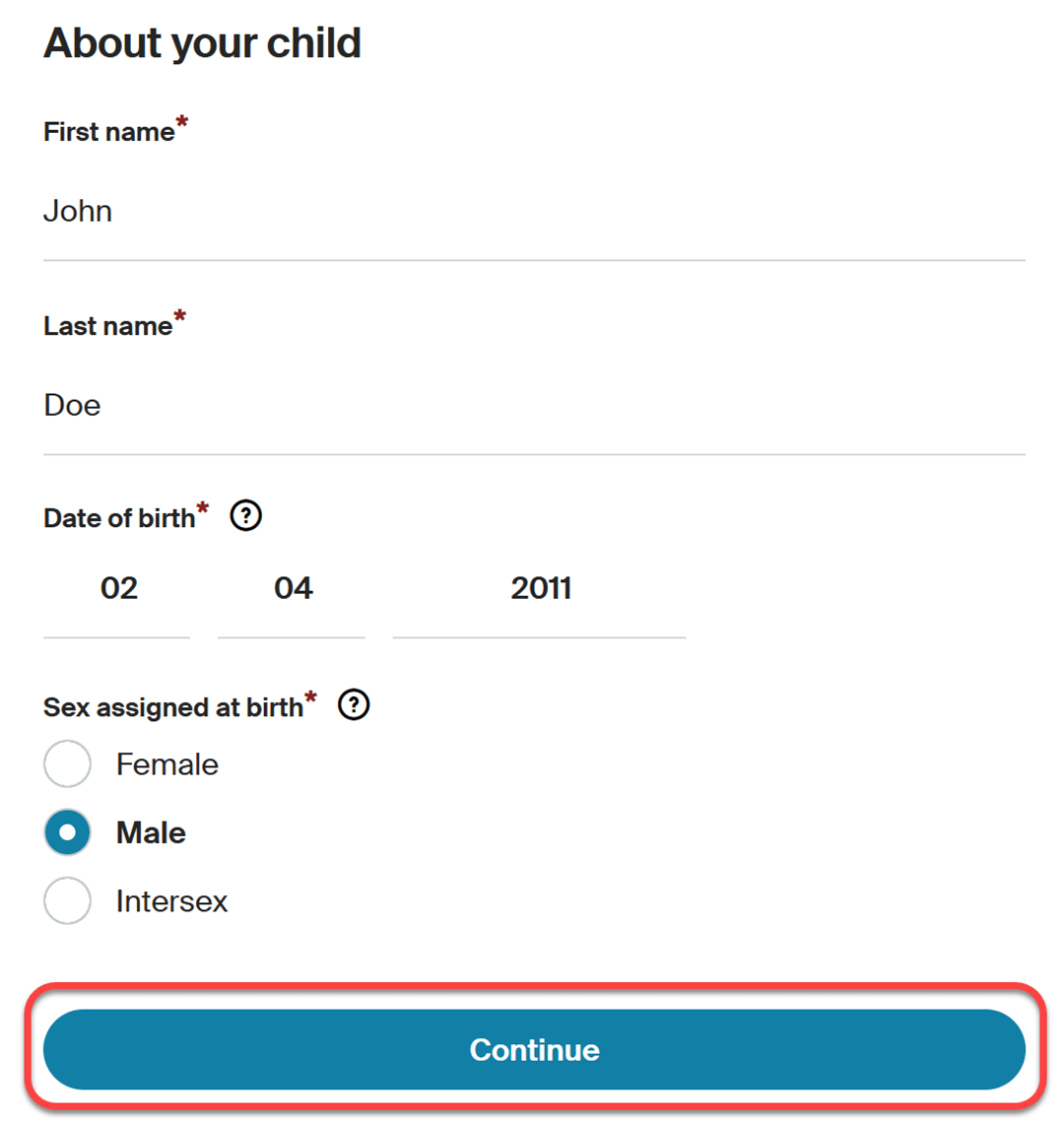Pick the Intersex radio button

(x=67, y=900)
